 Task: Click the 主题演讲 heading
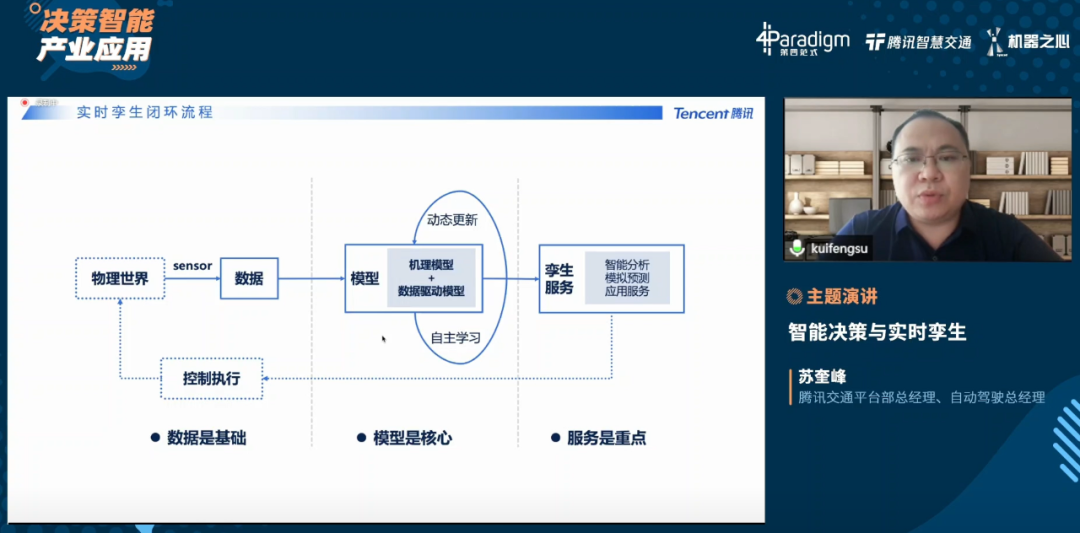tap(842, 297)
